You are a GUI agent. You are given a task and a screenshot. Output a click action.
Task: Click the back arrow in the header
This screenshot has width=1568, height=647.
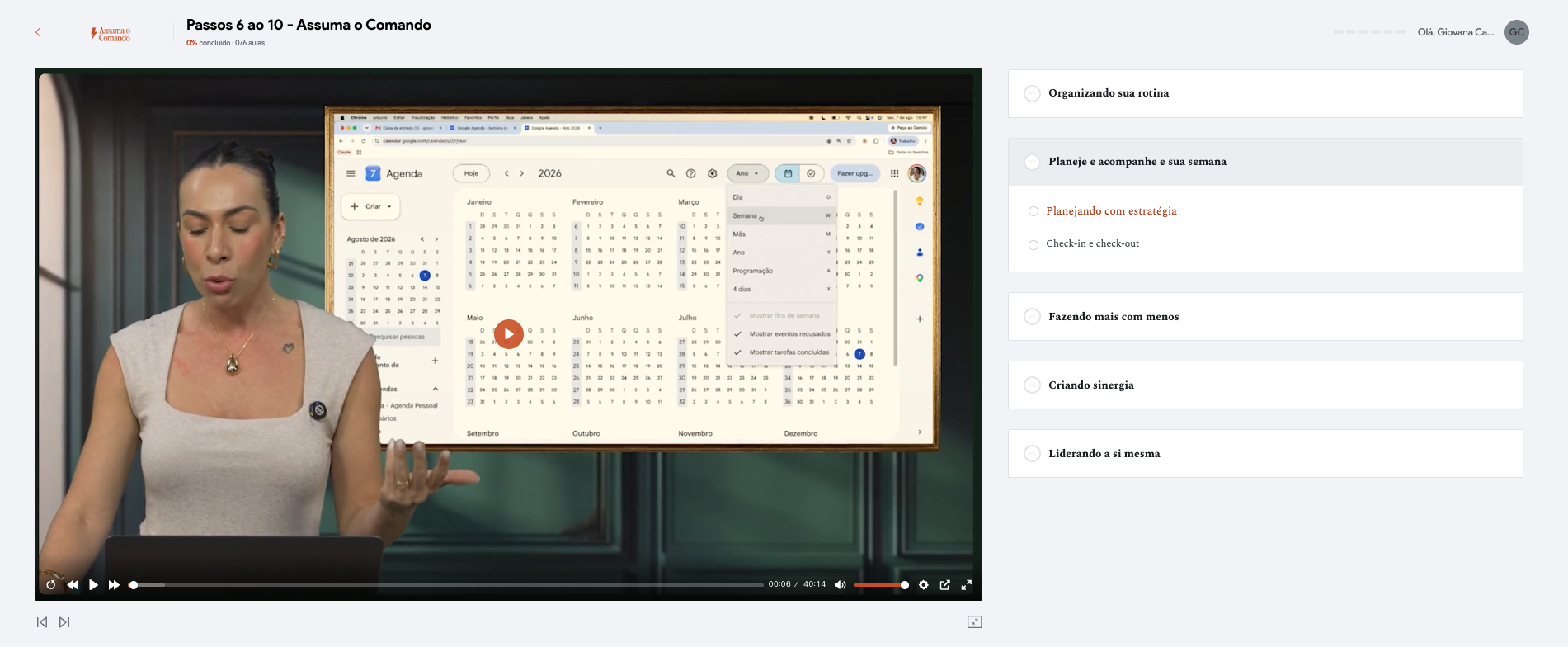point(38,32)
